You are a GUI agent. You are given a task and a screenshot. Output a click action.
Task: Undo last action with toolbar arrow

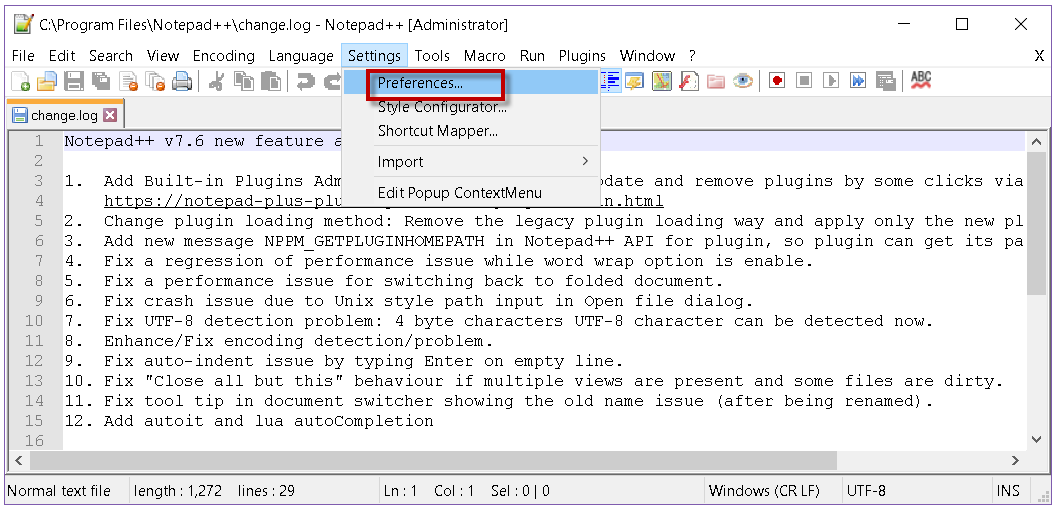pyautogui.click(x=305, y=82)
